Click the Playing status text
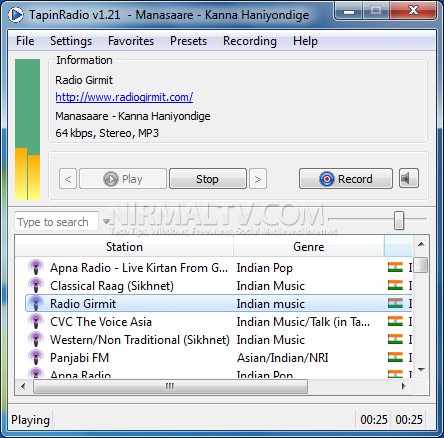This screenshot has height=438, width=444. [x=30, y=420]
